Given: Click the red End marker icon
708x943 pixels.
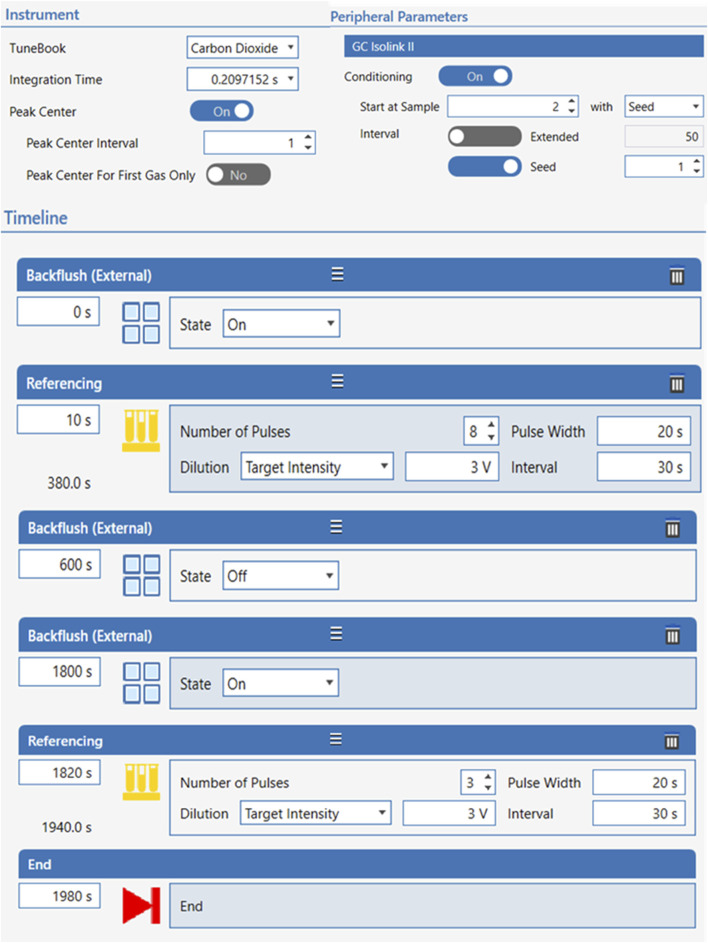Looking at the screenshot, I should tap(141, 905).
